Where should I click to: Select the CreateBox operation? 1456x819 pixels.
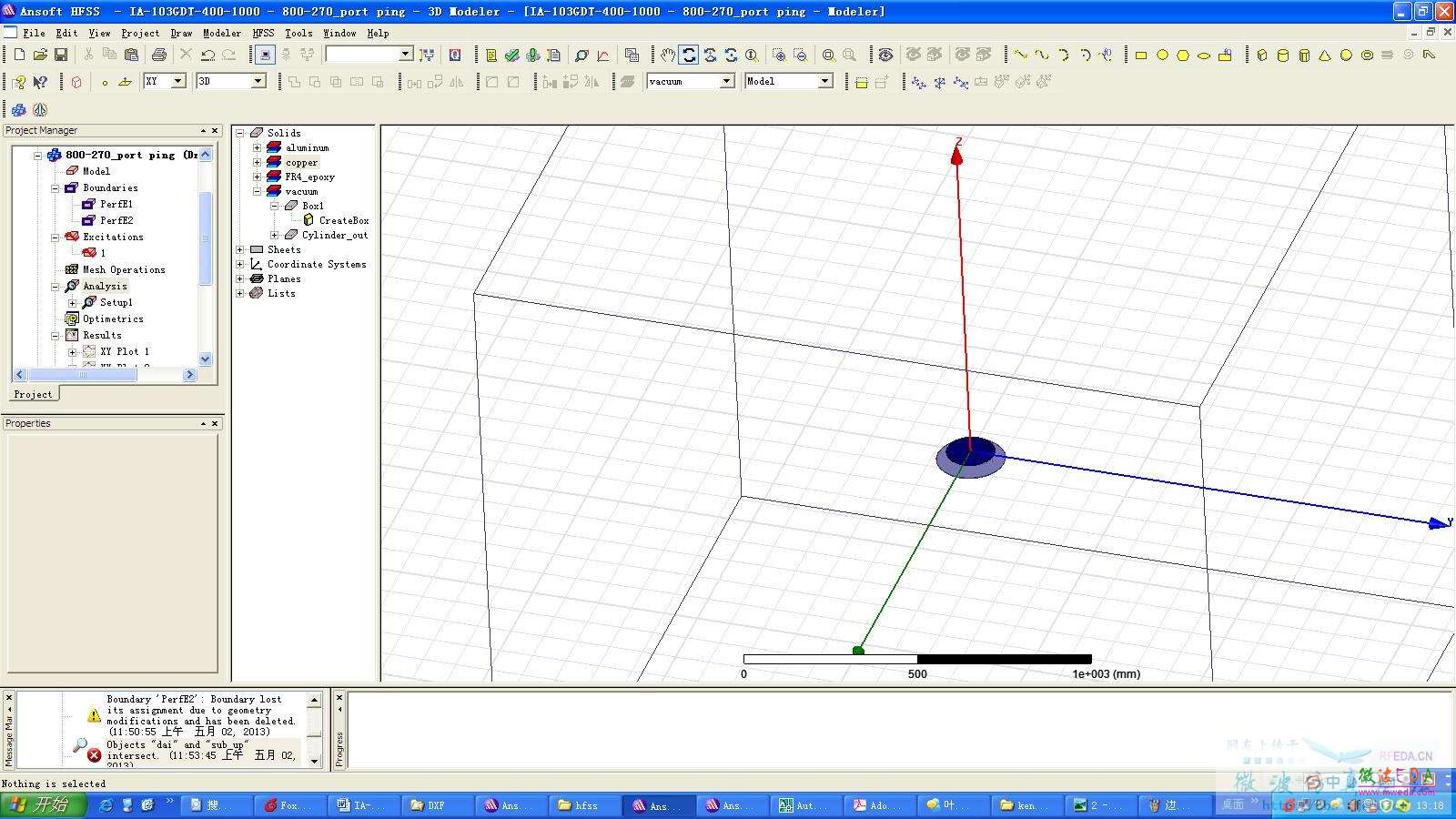pos(344,220)
